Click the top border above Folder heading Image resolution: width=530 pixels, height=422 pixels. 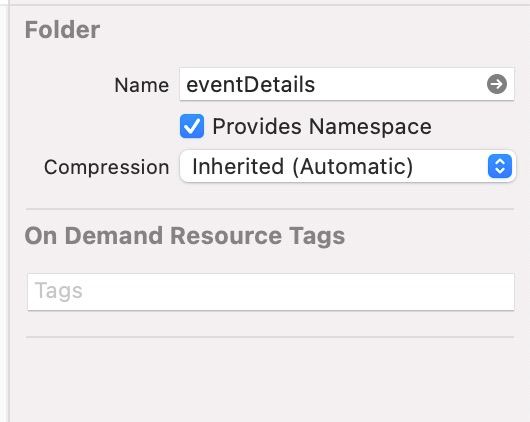pyautogui.click(x=270, y=5)
